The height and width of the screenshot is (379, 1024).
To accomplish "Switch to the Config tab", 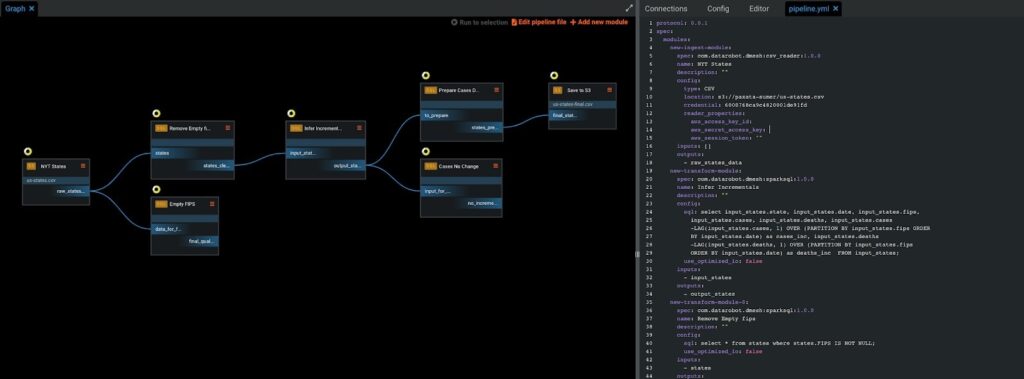I will click(718, 8).
